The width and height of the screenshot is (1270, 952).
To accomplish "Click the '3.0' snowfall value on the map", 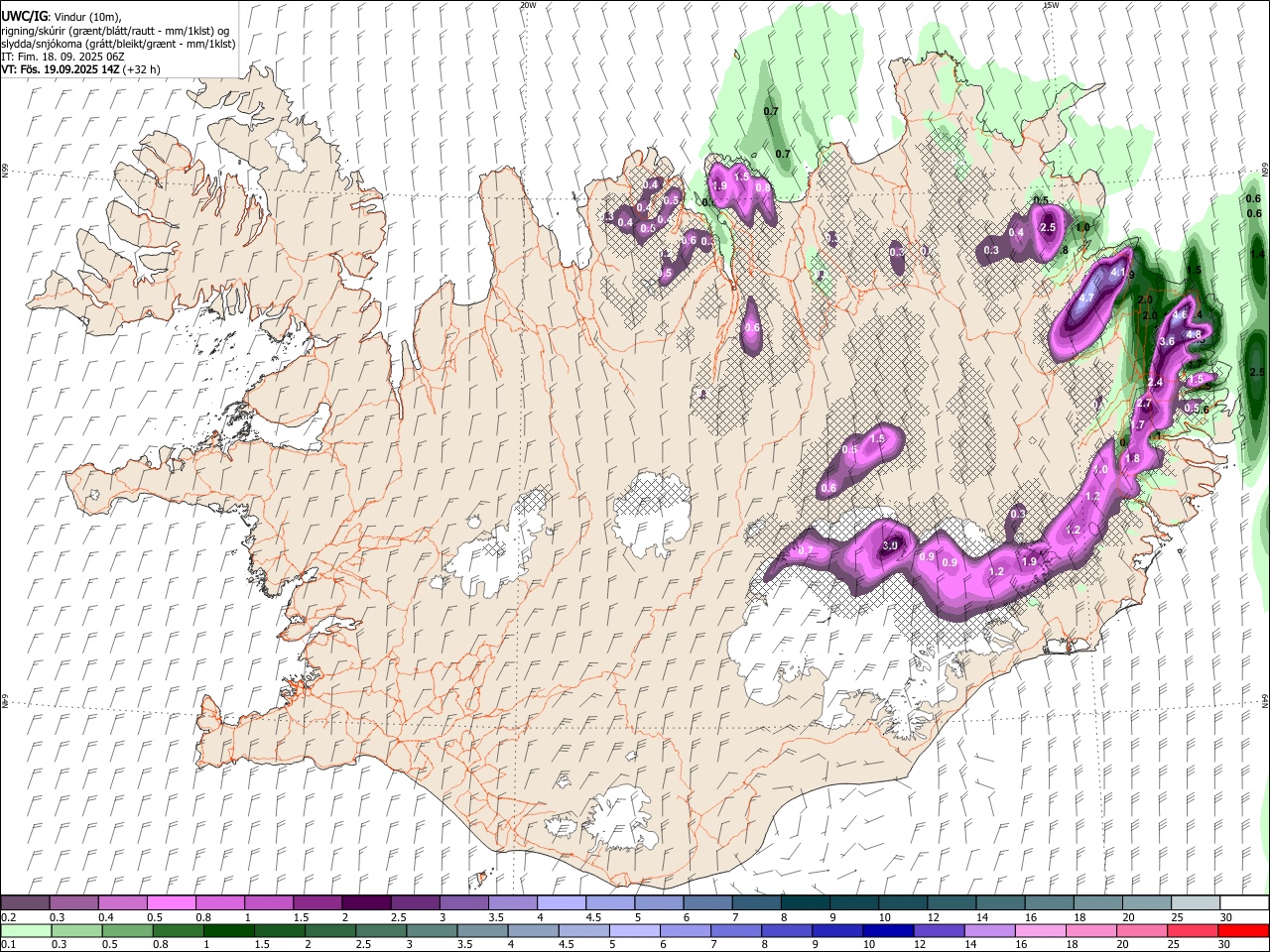I will [x=890, y=545].
